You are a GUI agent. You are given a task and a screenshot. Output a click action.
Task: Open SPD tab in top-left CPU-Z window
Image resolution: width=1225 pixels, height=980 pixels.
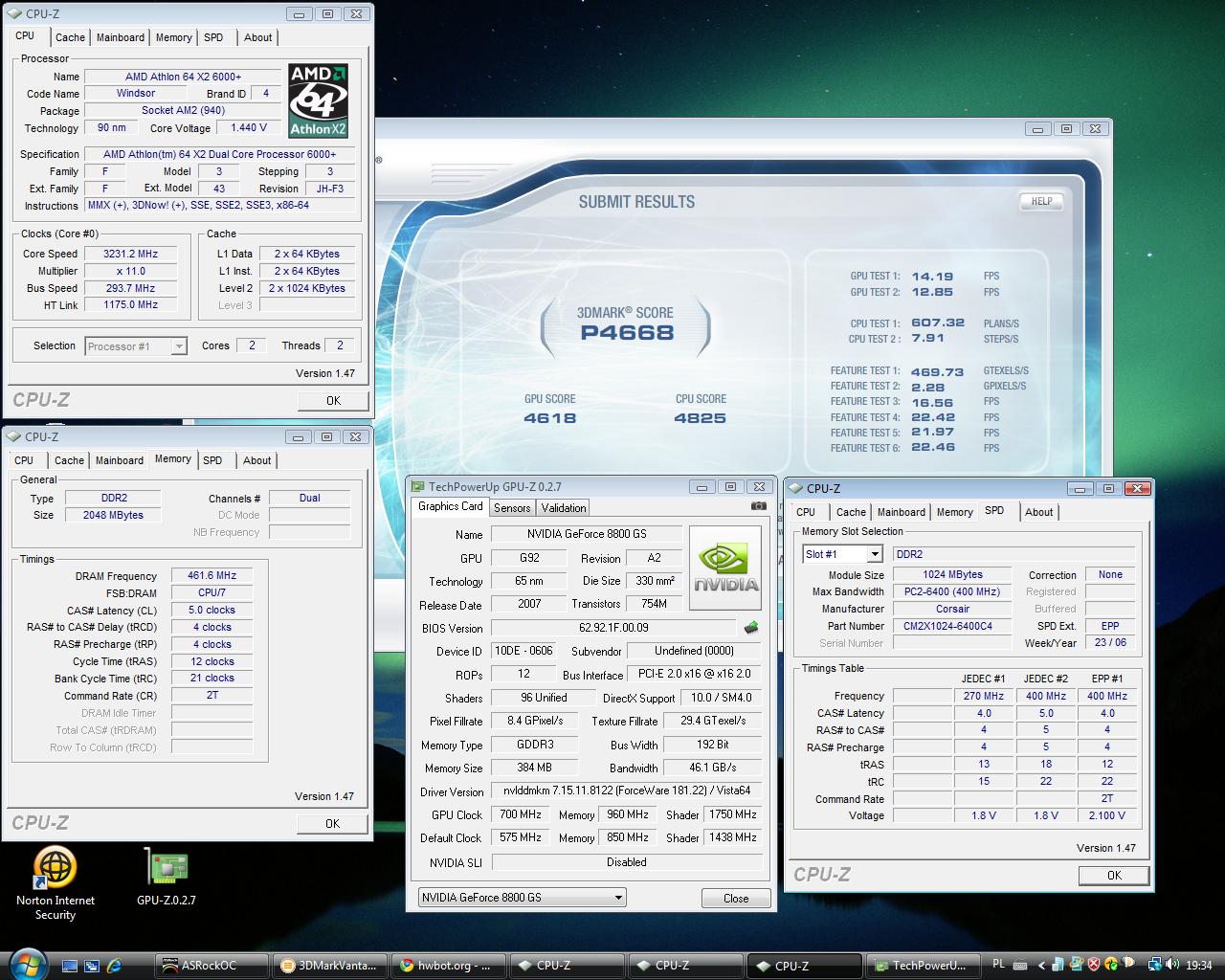pyautogui.click(x=213, y=37)
